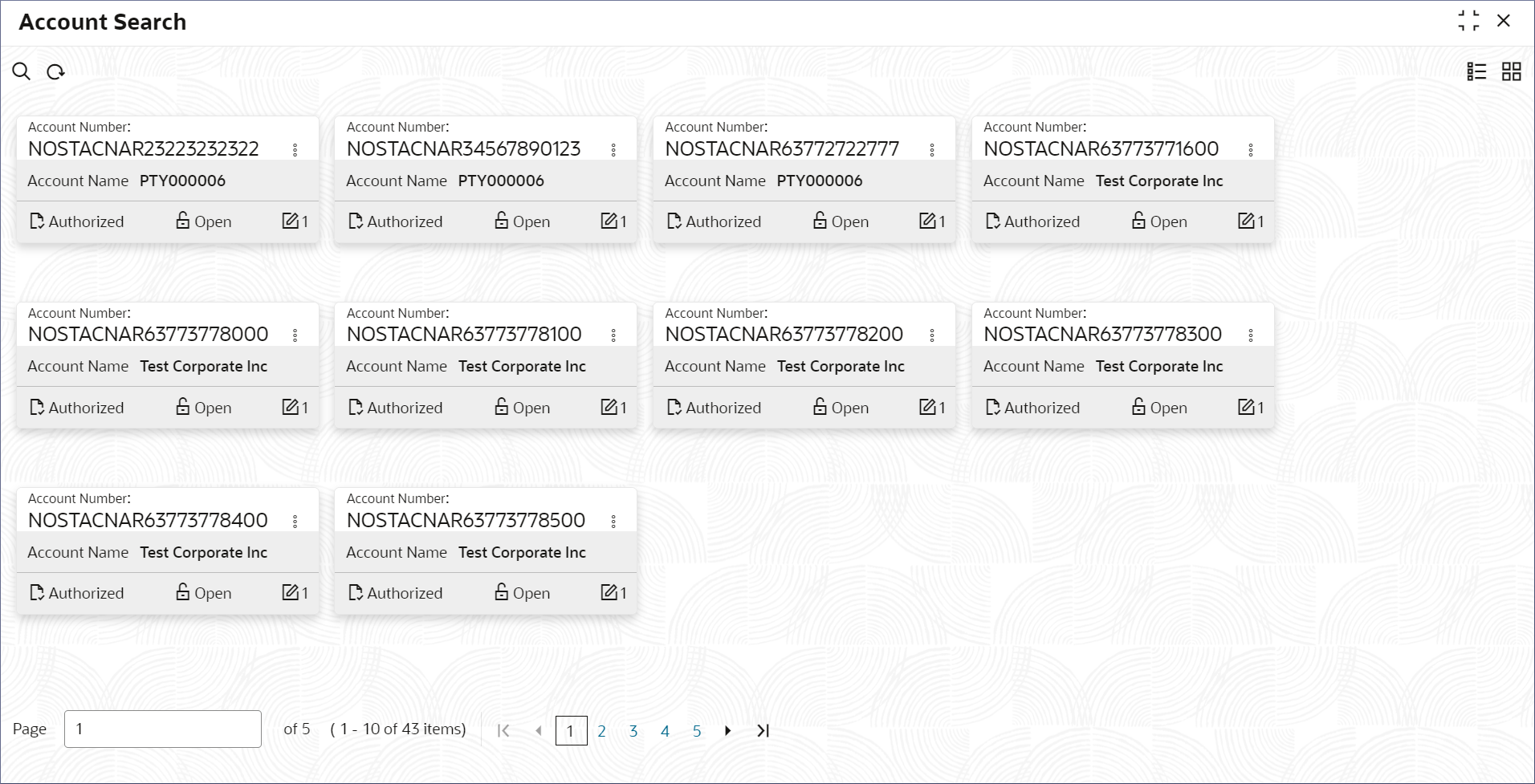Refresh the account search results
The height and width of the screenshot is (784, 1535).
(x=55, y=71)
